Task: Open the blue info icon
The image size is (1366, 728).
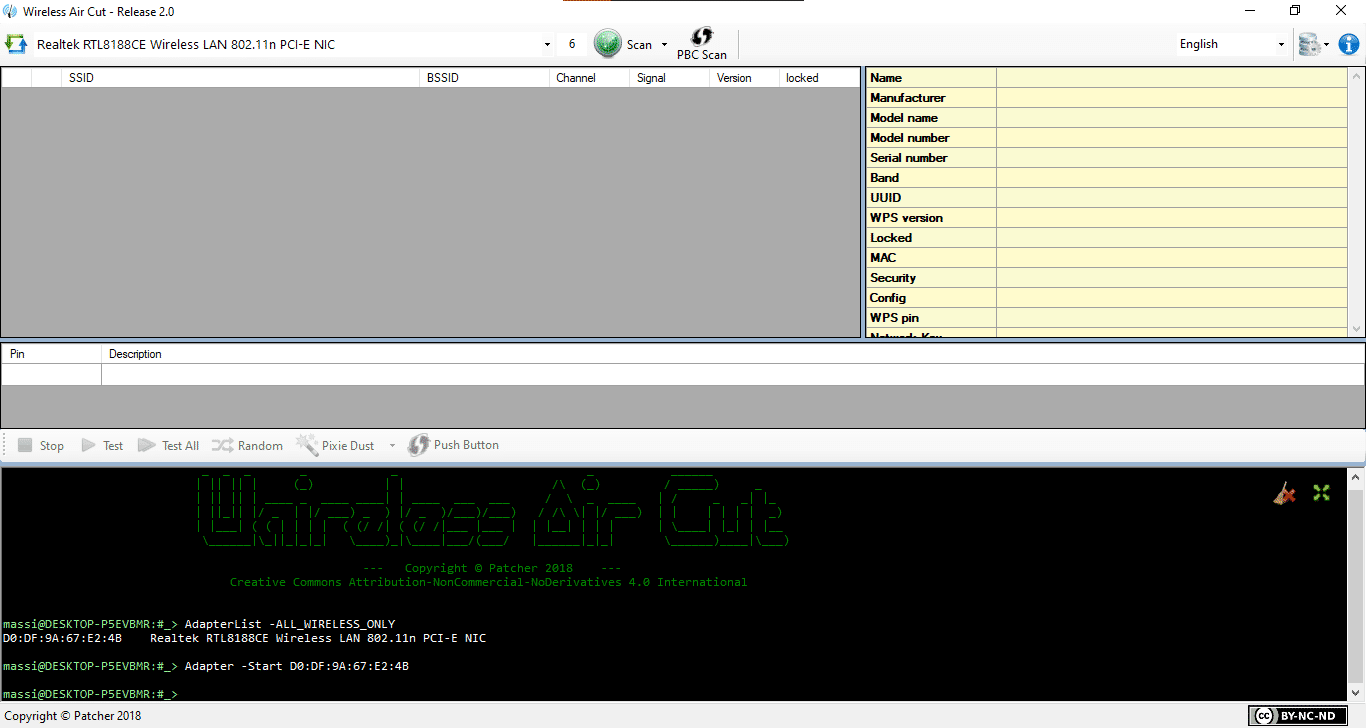Action: pyautogui.click(x=1349, y=44)
